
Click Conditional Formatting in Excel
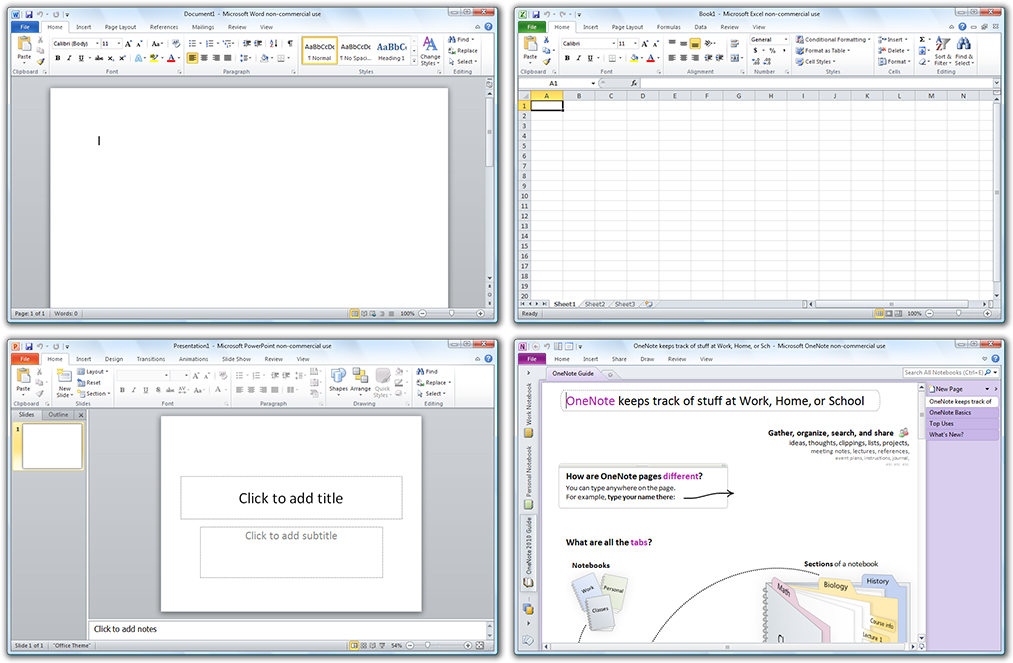(833, 39)
